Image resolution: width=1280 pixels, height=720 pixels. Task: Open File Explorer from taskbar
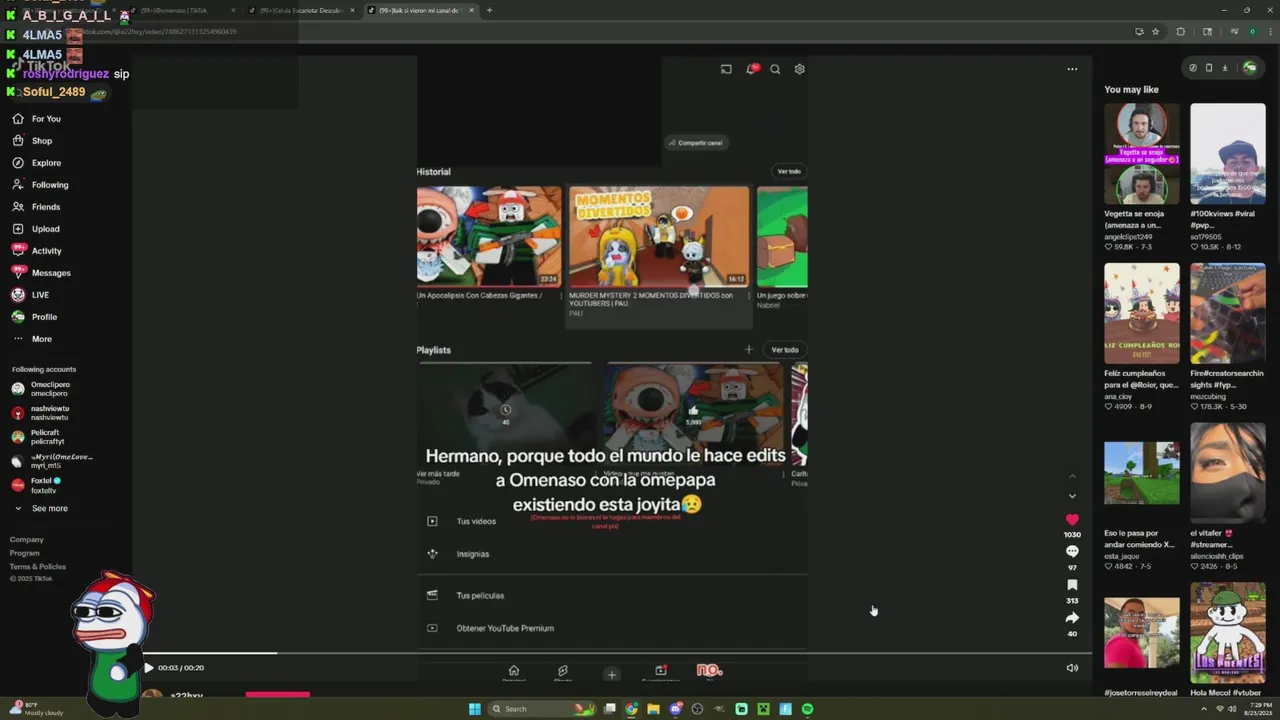pos(653,709)
